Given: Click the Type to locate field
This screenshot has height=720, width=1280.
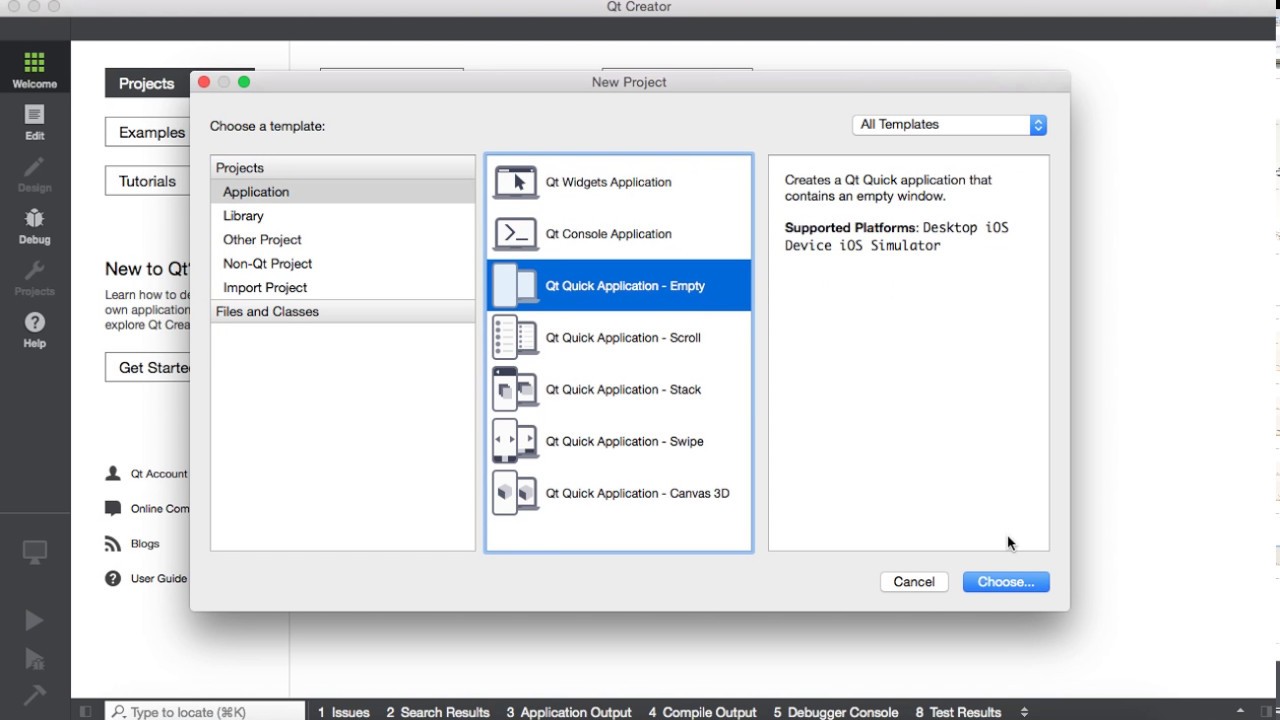Looking at the screenshot, I should click(x=206, y=712).
